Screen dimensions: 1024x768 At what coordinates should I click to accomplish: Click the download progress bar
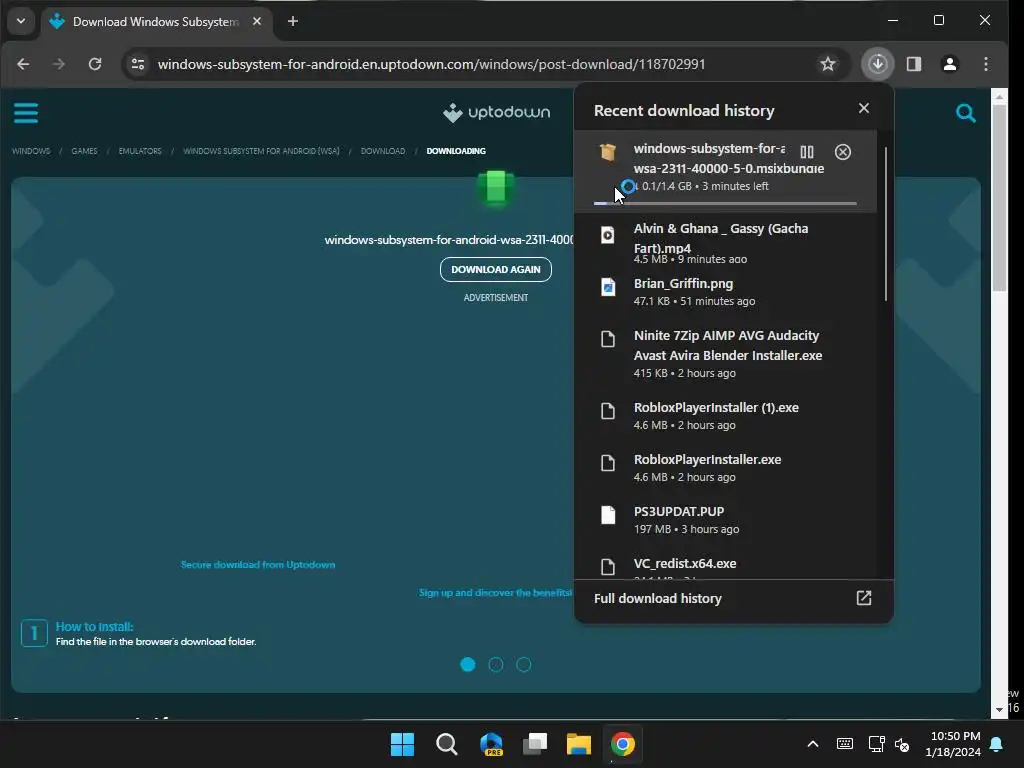pos(725,204)
